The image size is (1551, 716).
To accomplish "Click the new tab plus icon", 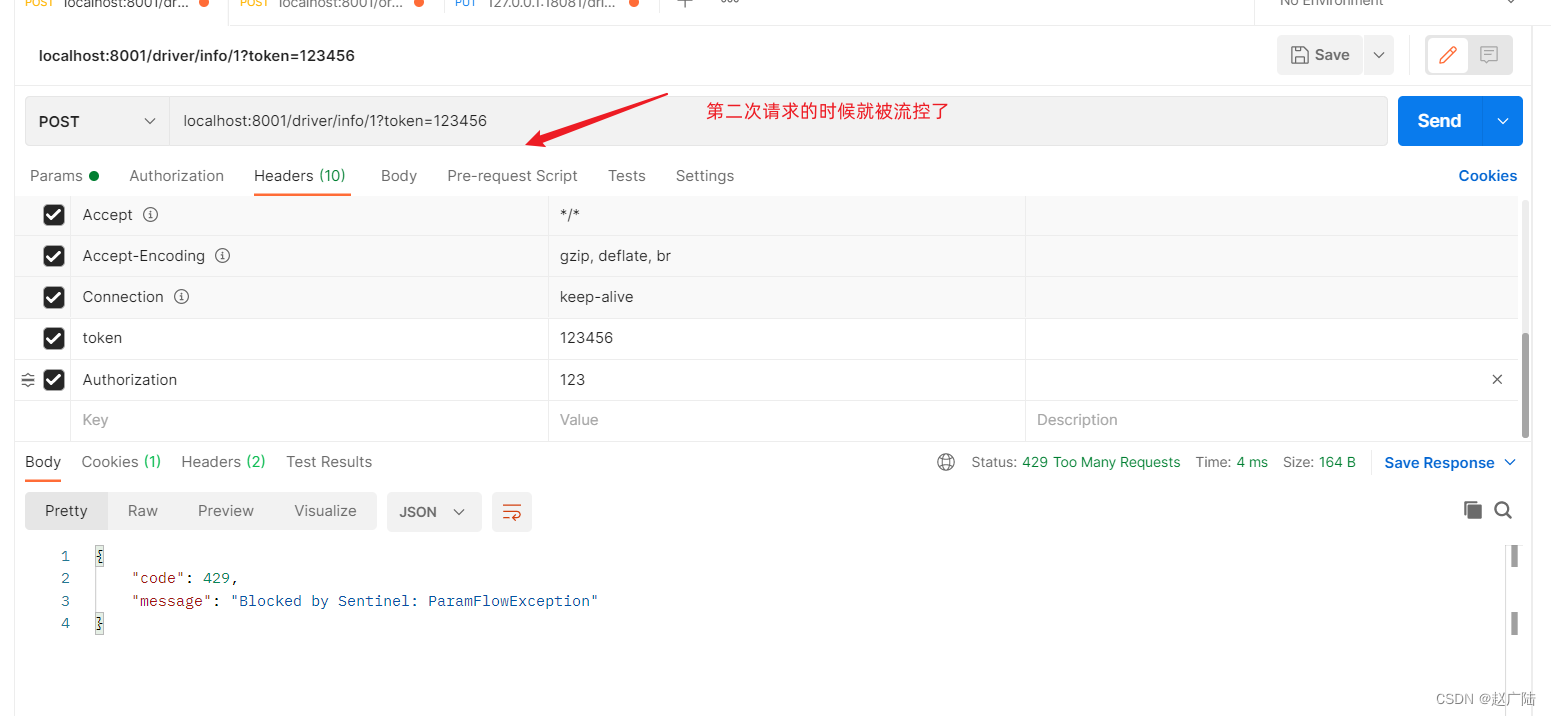I will 684,3.
